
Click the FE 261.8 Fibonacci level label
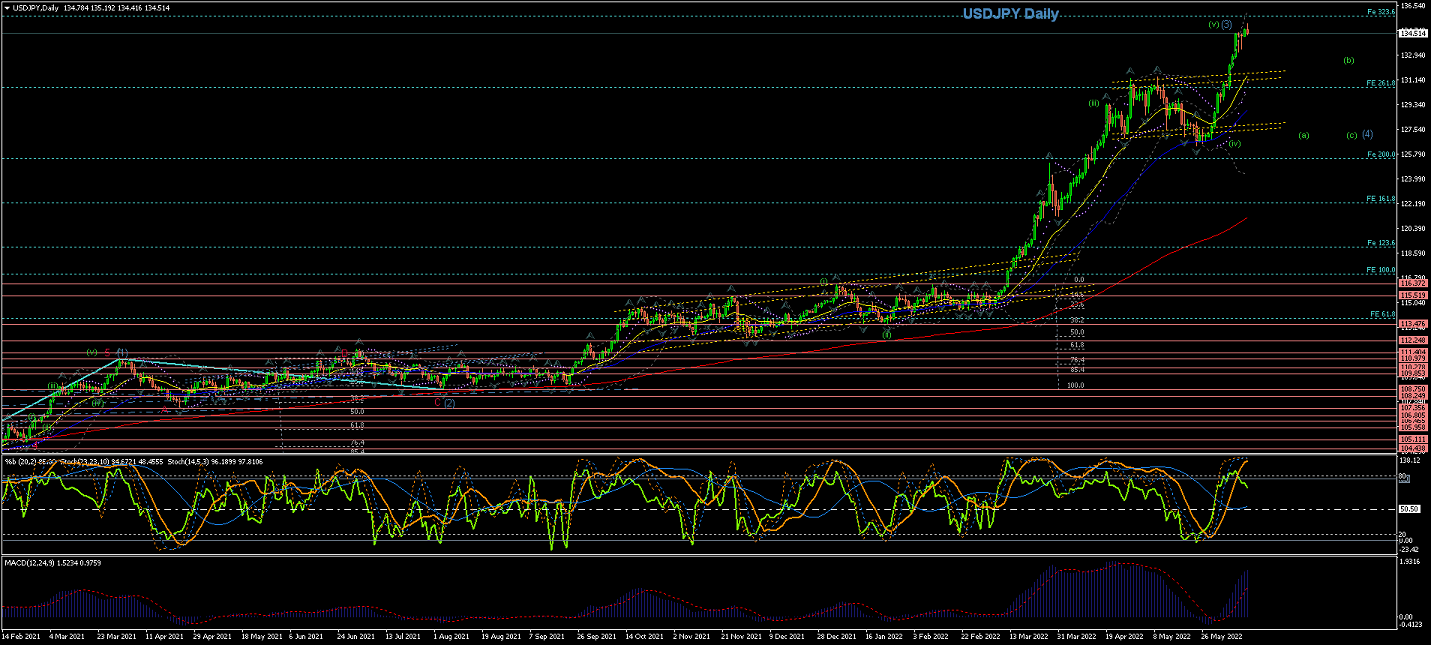point(1381,83)
